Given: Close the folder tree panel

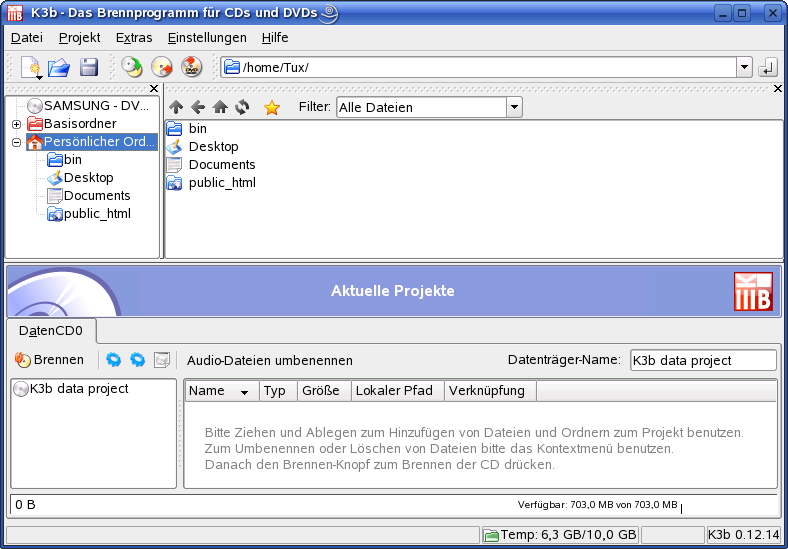Looking at the screenshot, I should [x=154, y=89].
